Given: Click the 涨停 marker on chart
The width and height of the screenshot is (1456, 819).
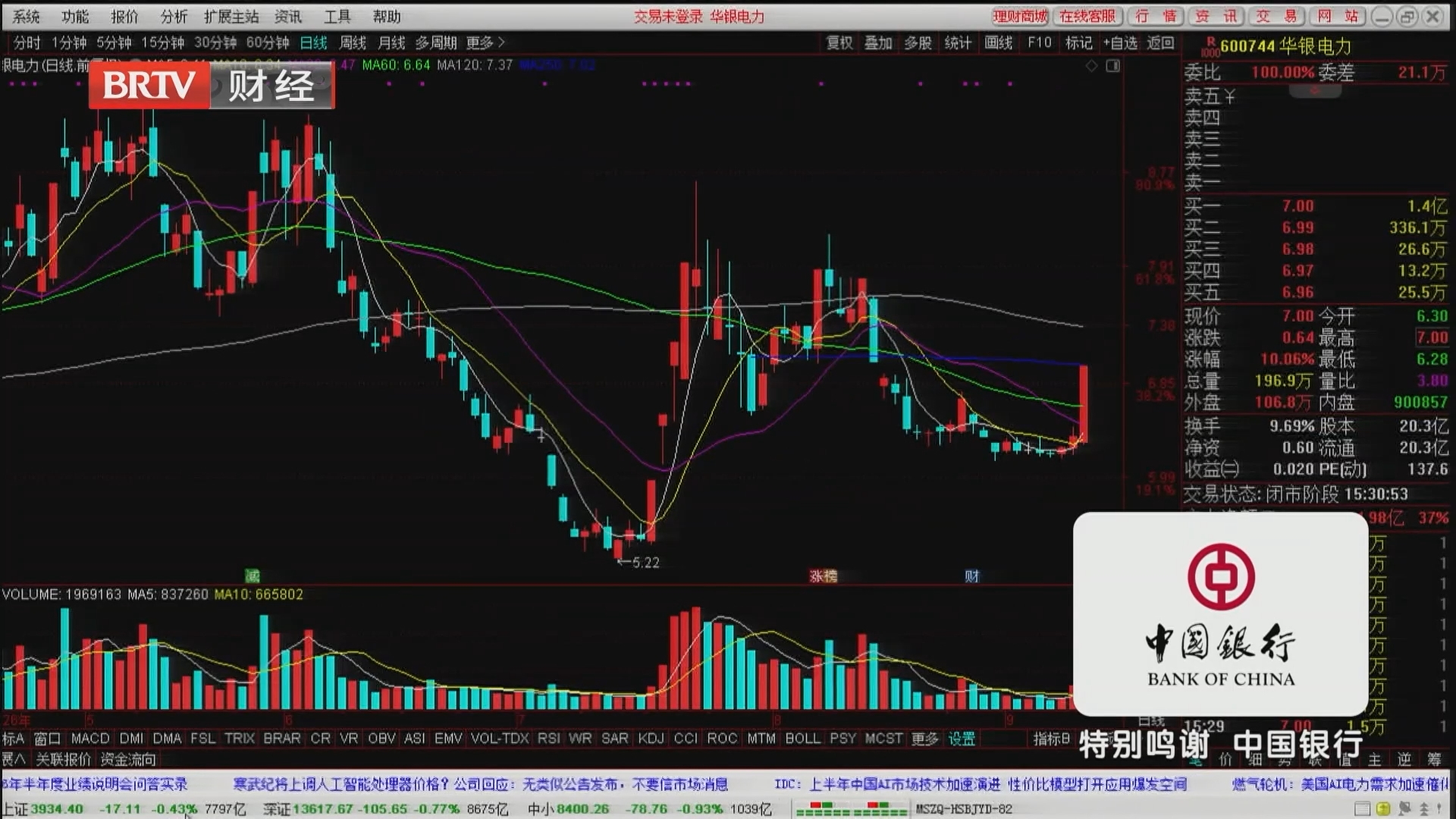Looking at the screenshot, I should click(824, 576).
